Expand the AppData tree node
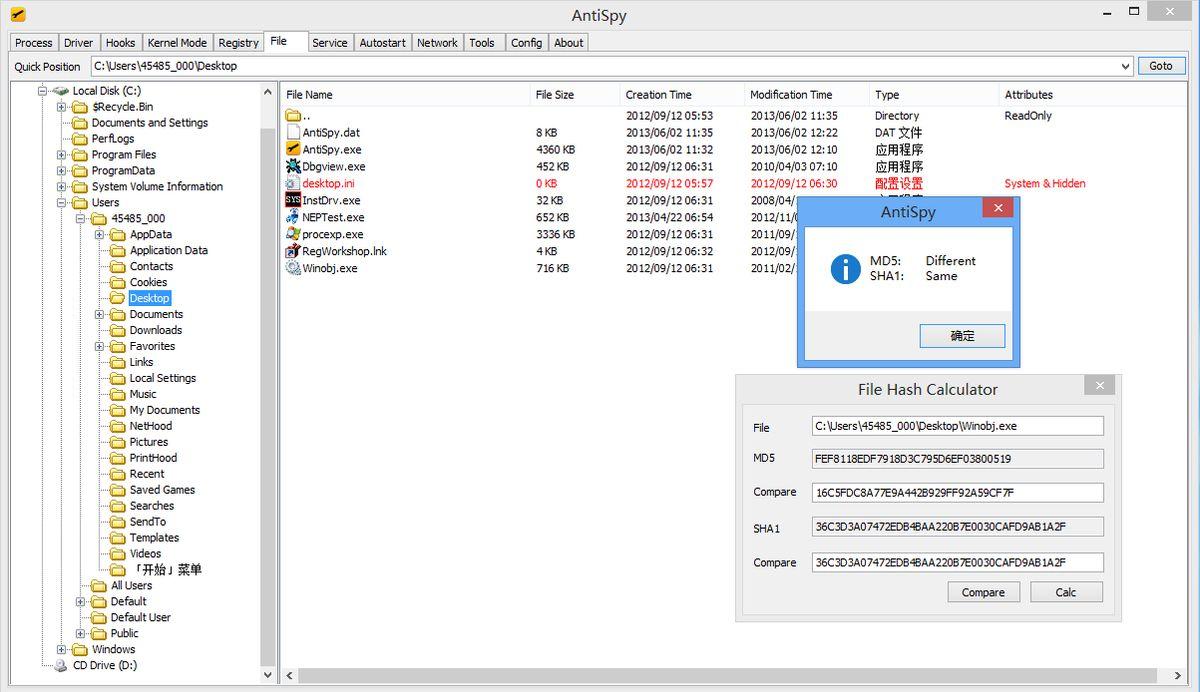Screen dimensions: 1200x692 [x=100, y=235]
